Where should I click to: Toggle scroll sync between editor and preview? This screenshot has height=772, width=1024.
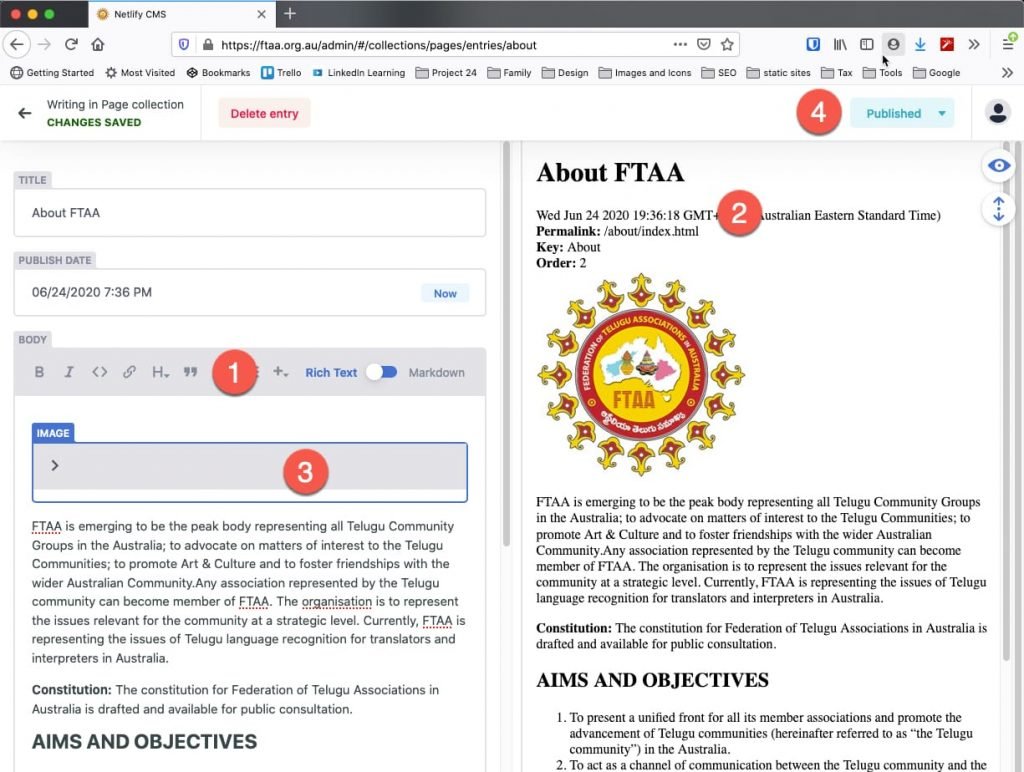[x=998, y=209]
